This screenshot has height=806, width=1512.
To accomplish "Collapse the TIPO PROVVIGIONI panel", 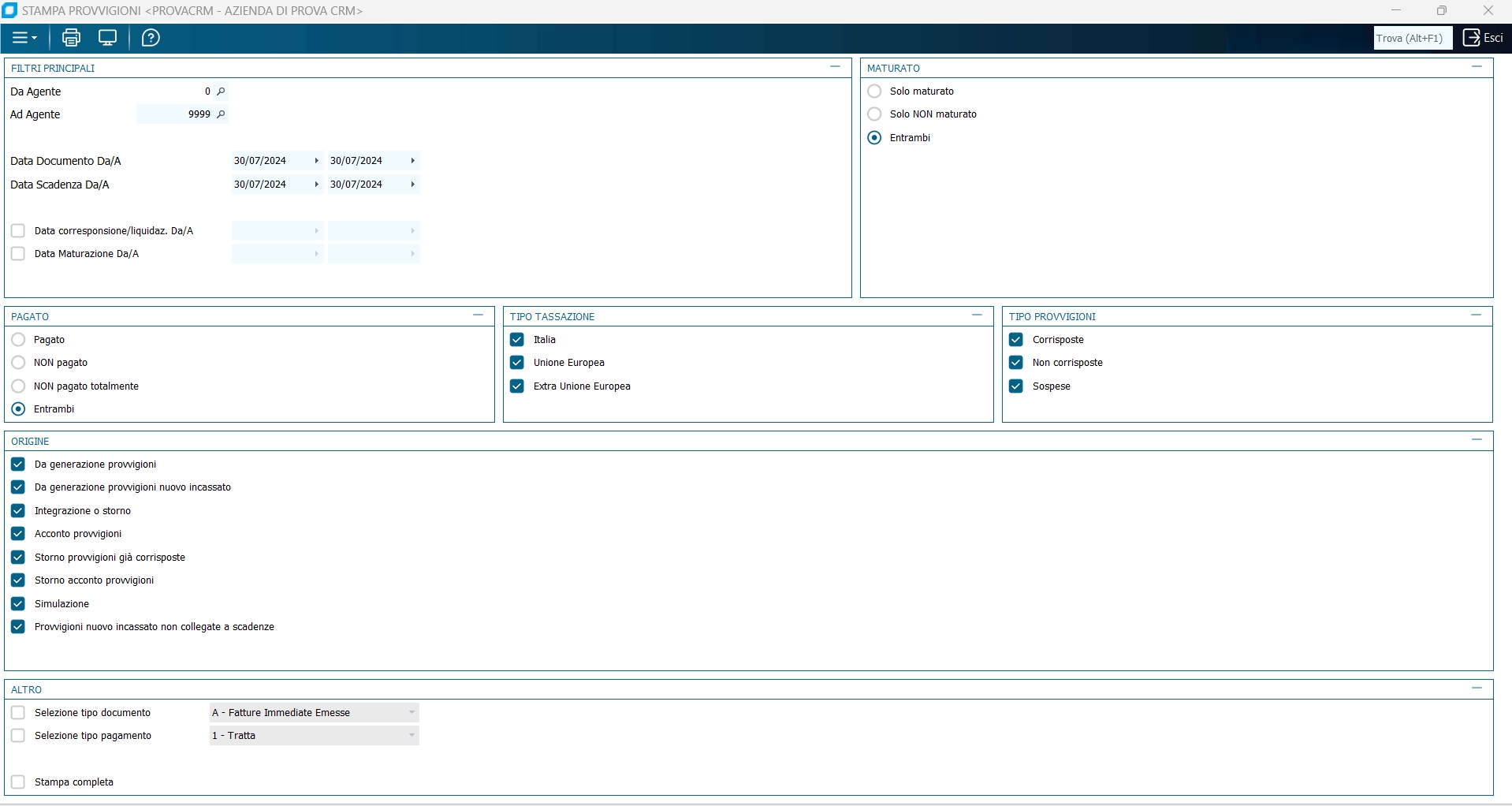I will pyautogui.click(x=1477, y=315).
